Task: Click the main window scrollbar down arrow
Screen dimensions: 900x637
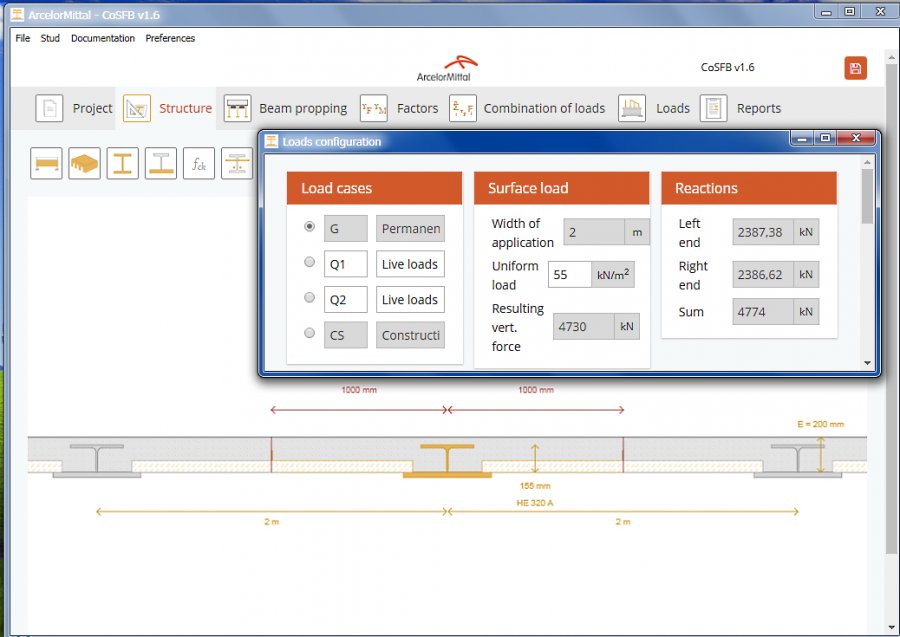Action: pyautogui.click(x=891, y=627)
